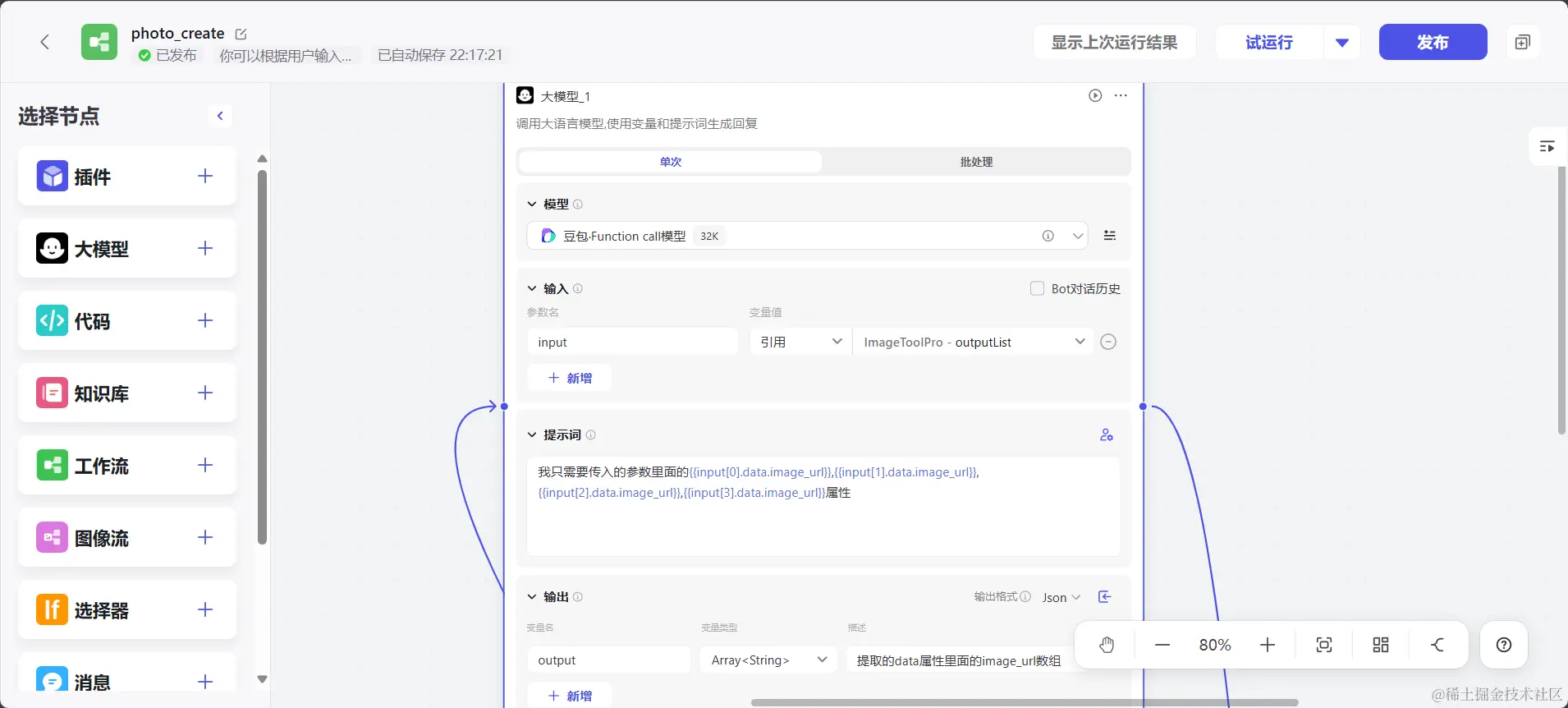
Task: Open the 豆包 Function call model dropdown
Action: click(807, 236)
